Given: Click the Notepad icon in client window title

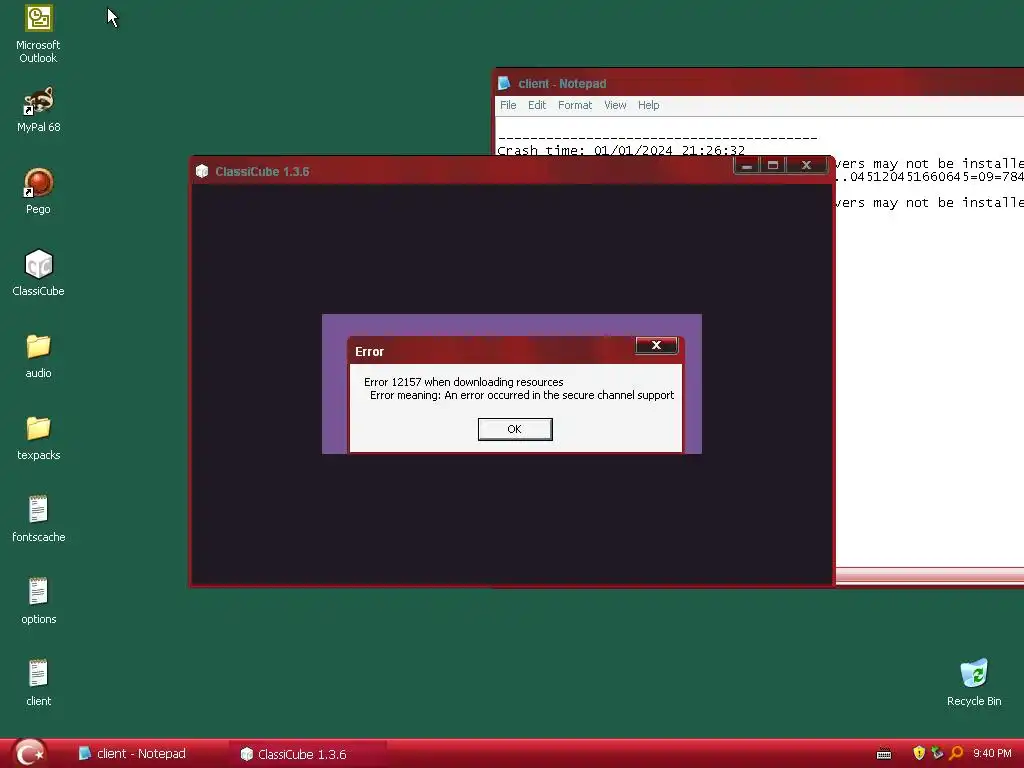Looking at the screenshot, I should (x=504, y=83).
